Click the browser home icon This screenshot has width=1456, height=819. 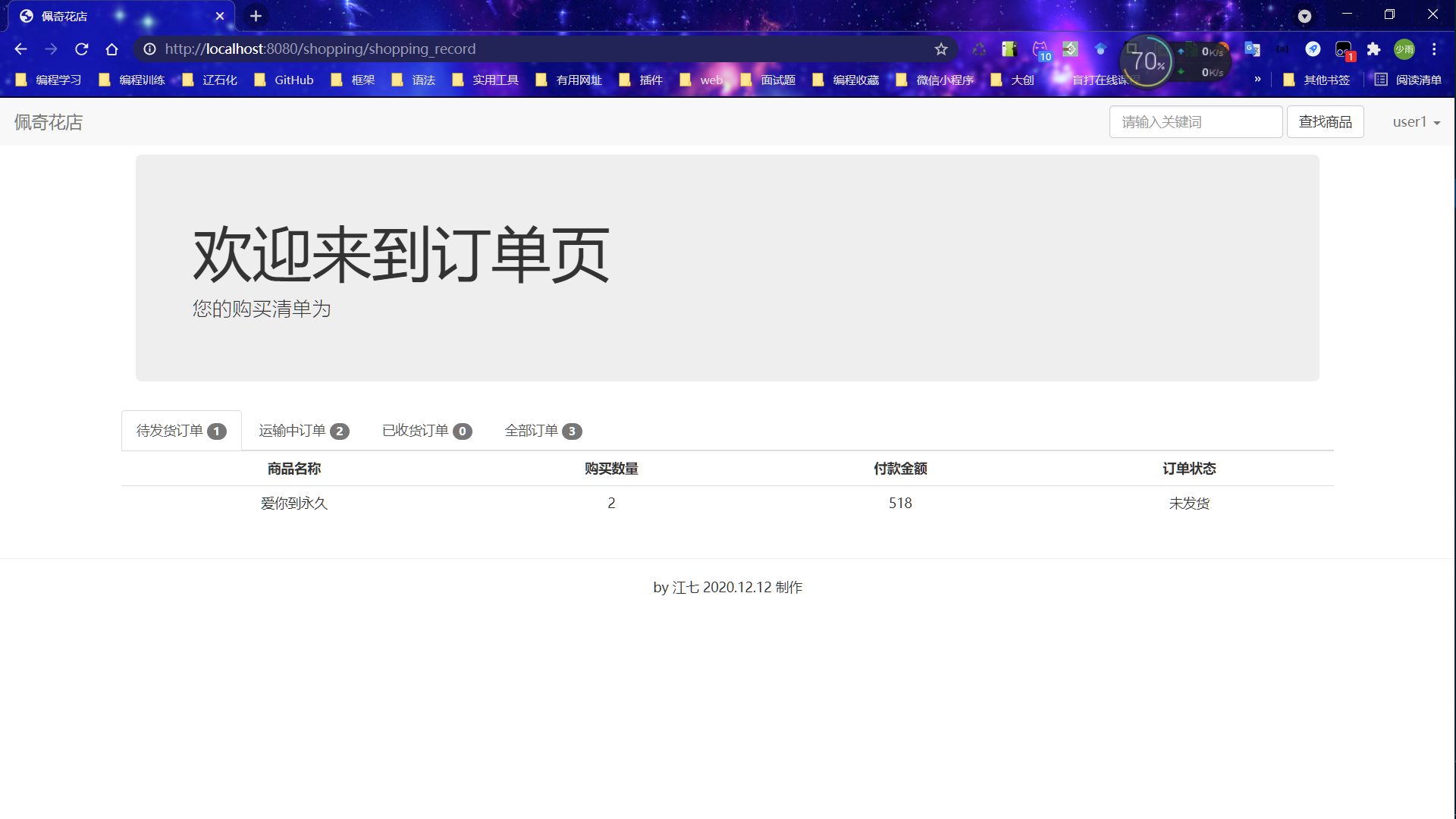(112, 49)
